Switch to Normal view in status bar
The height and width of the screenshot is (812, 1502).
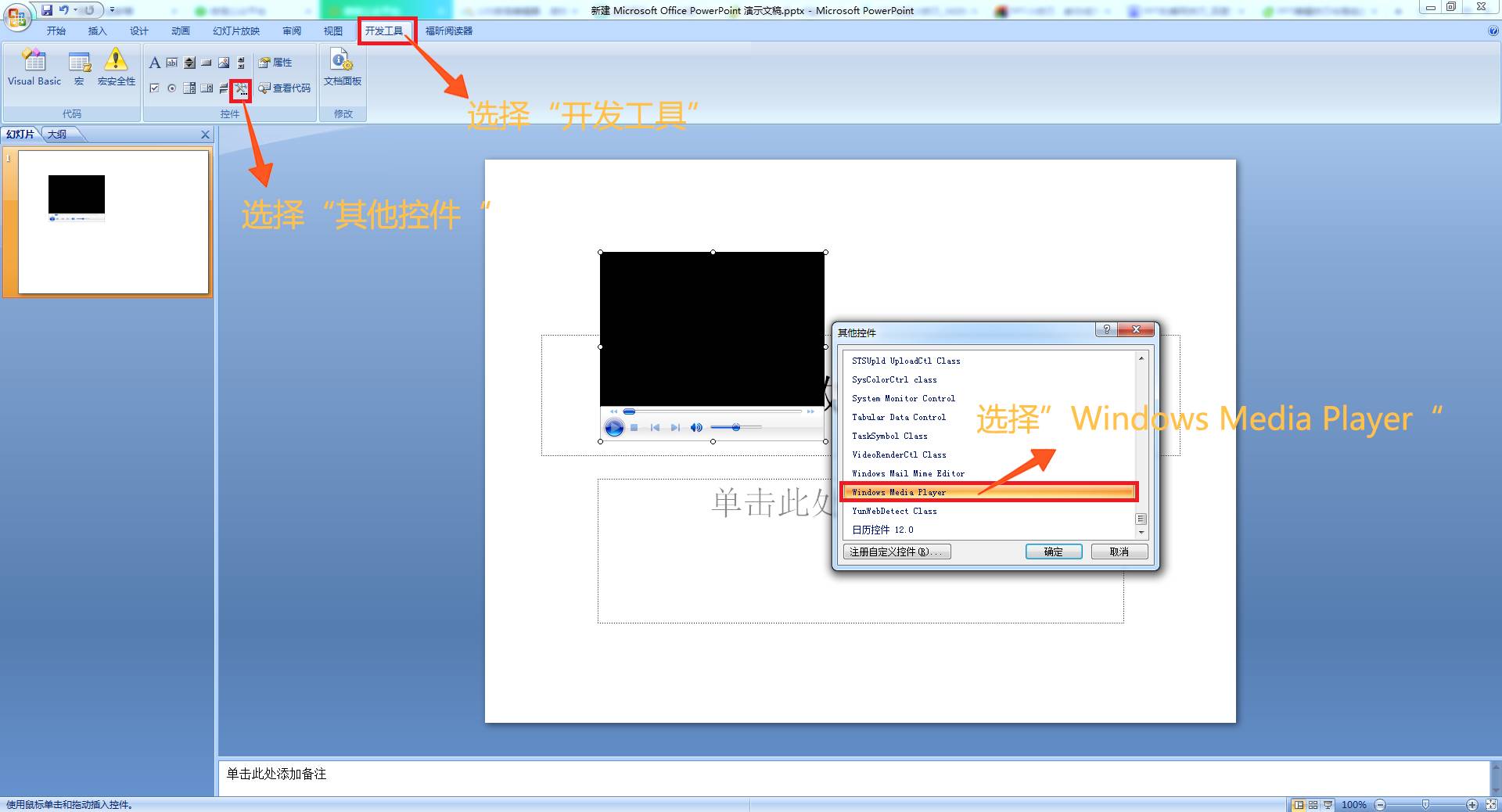pyautogui.click(x=1299, y=805)
